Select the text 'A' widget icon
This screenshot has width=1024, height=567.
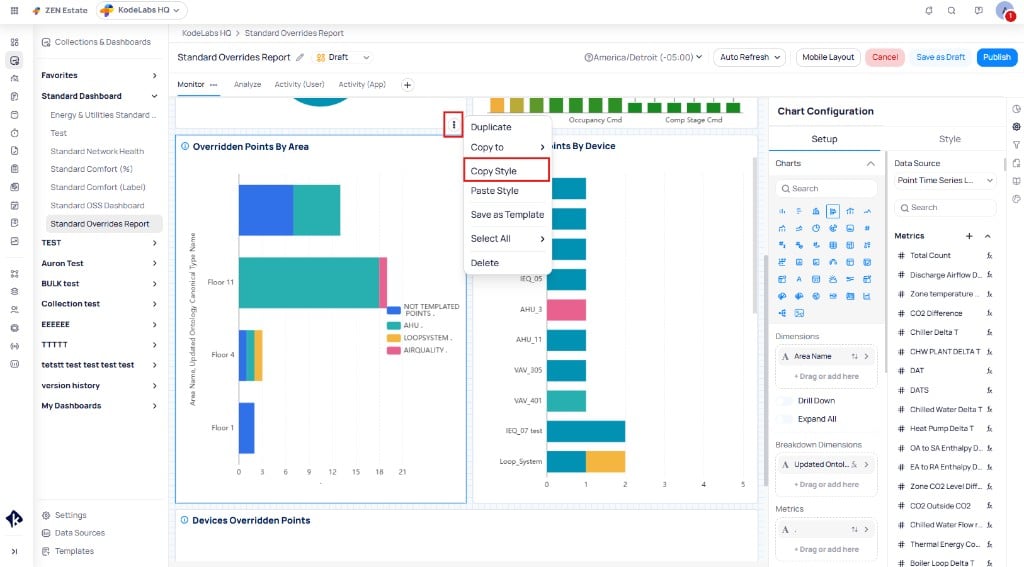tap(799, 279)
